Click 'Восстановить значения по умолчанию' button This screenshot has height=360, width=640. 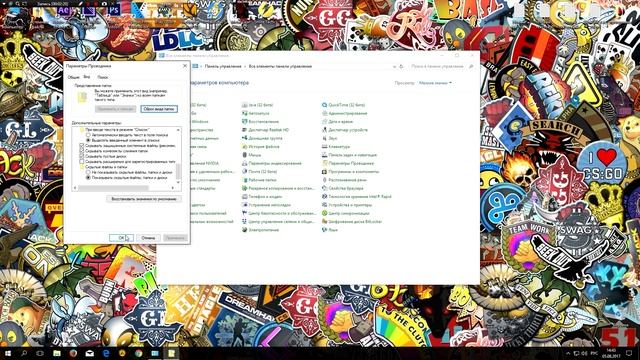point(144,199)
